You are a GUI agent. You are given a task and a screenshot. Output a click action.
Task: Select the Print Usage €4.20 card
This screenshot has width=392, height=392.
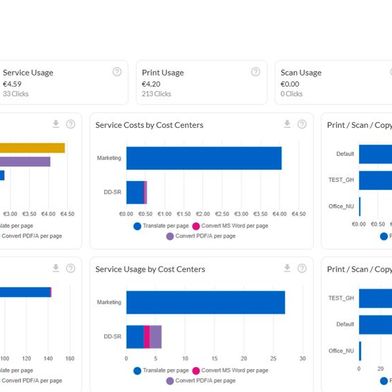coord(202,82)
